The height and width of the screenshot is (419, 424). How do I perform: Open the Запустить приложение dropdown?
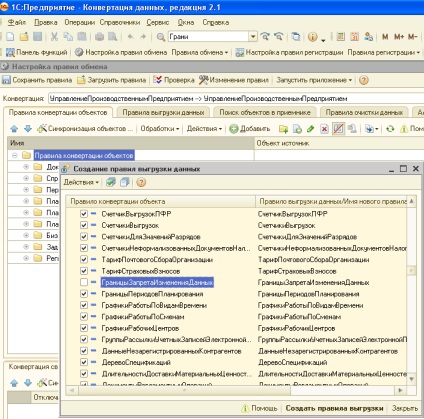coord(314,80)
